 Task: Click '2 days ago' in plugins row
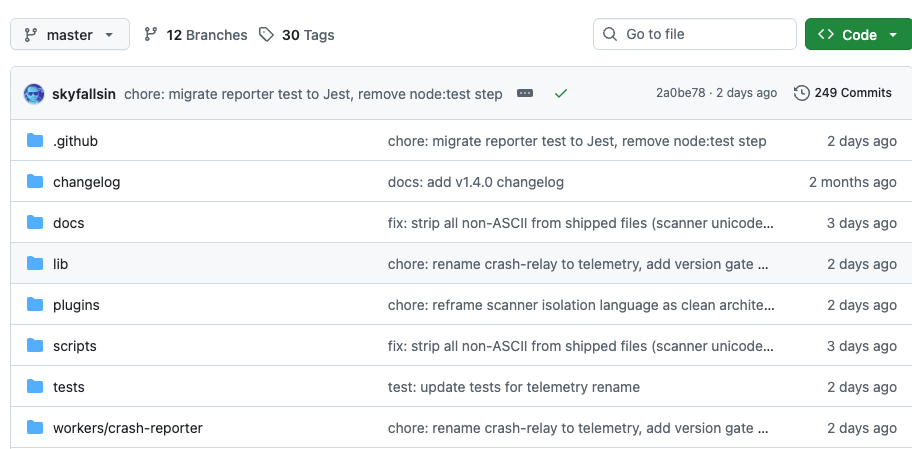(x=862, y=305)
